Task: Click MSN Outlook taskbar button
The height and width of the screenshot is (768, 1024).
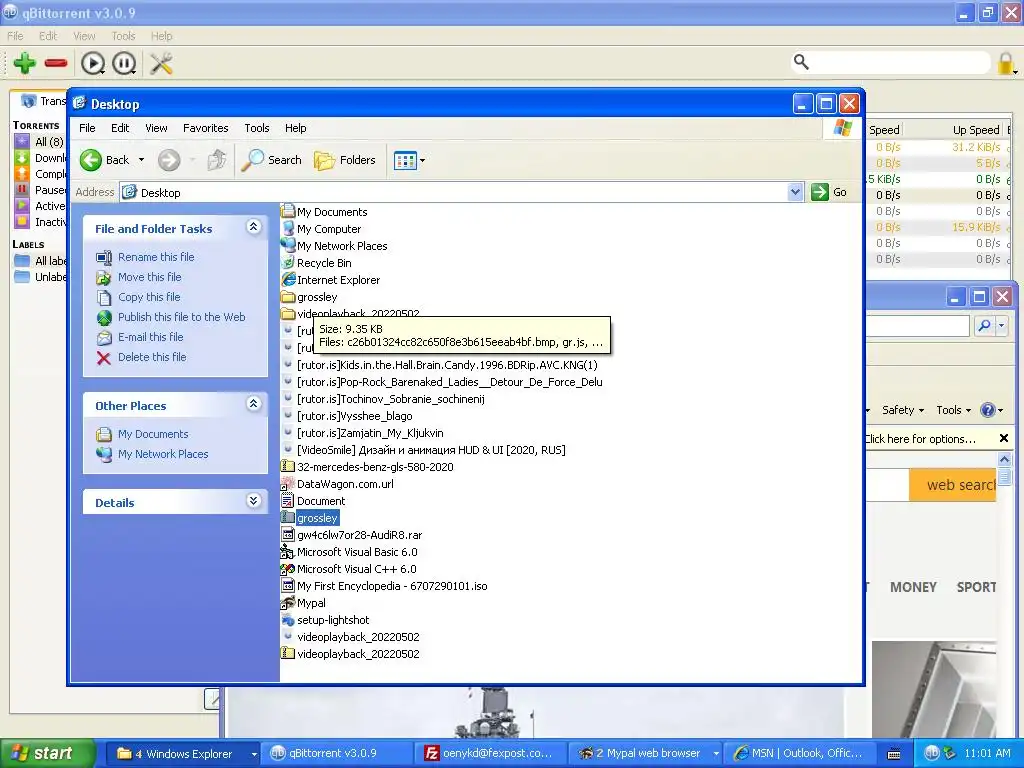Action: (x=800, y=754)
